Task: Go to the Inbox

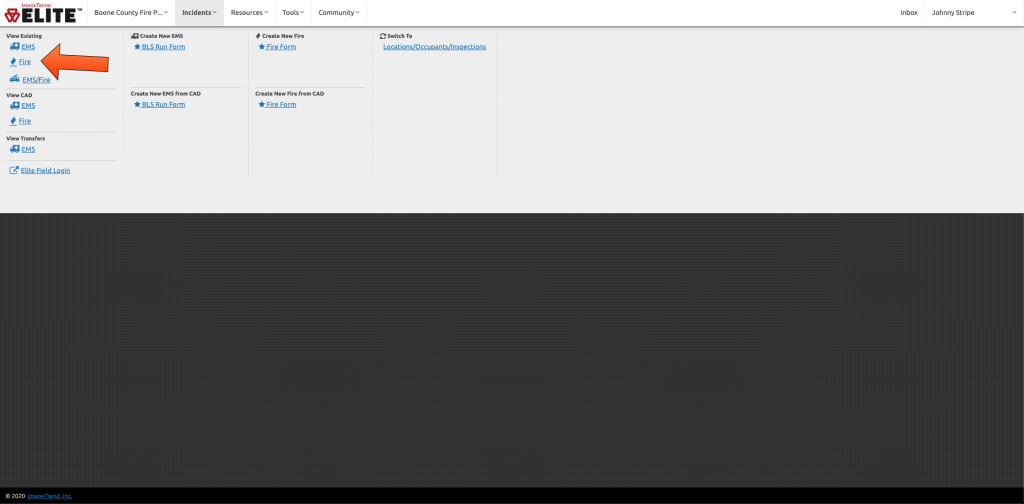Action: coord(908,13)
